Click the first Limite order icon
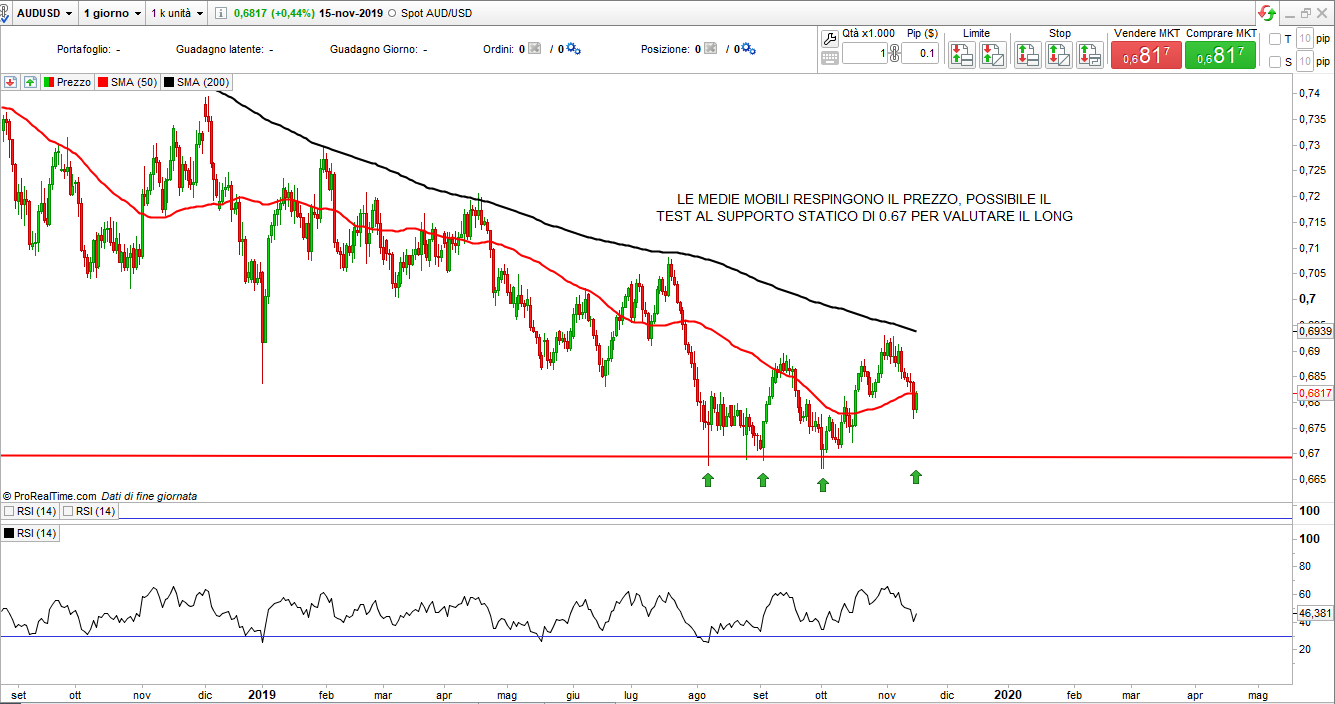Screen dimensions: 1335x704 pyautogui.click(x=961, y=55)
